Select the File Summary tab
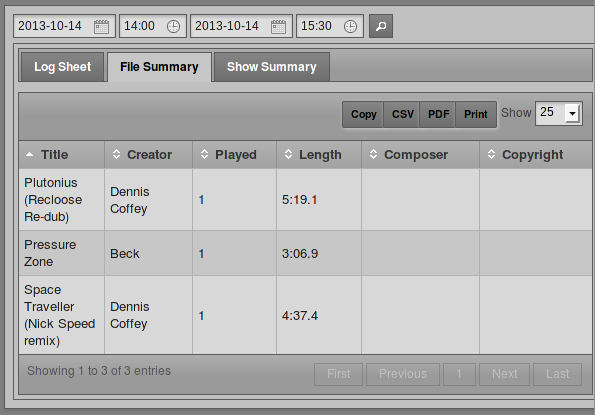The width and height of the screenshot is (595, 415). (159, 67)
